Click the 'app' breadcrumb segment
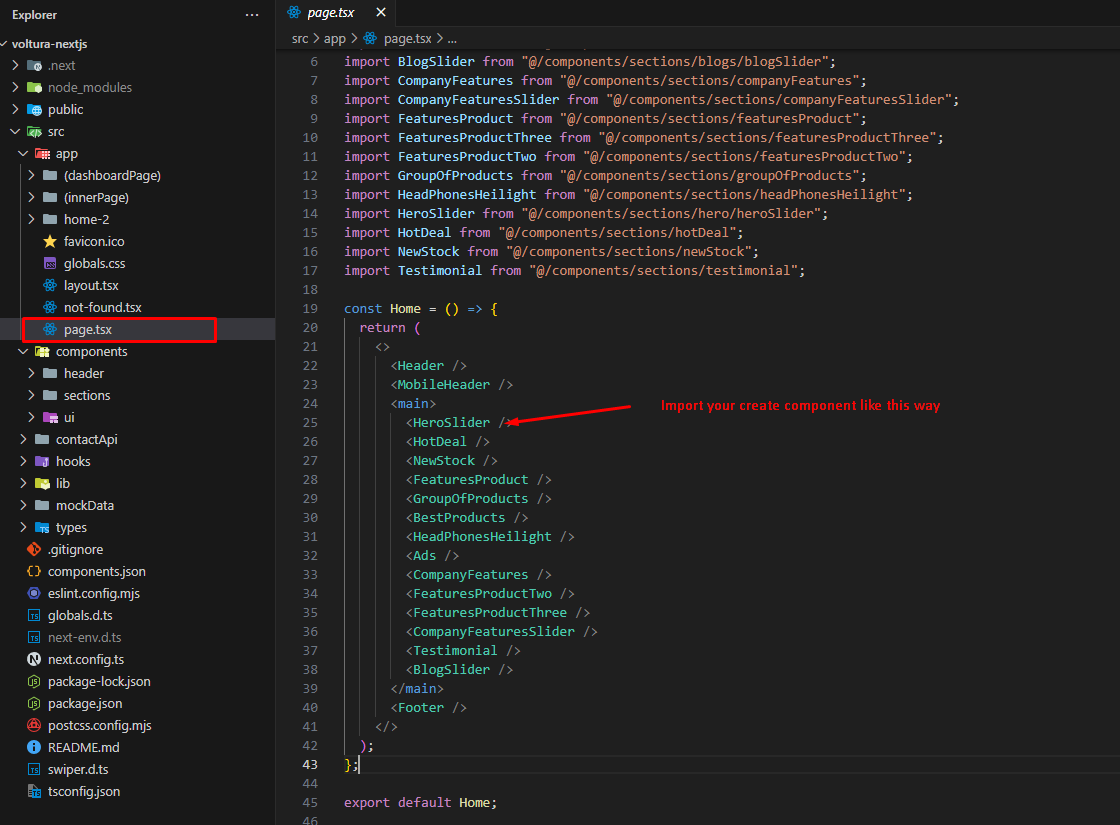Screen dimensions: 1120x825 [x=334, y=38]
